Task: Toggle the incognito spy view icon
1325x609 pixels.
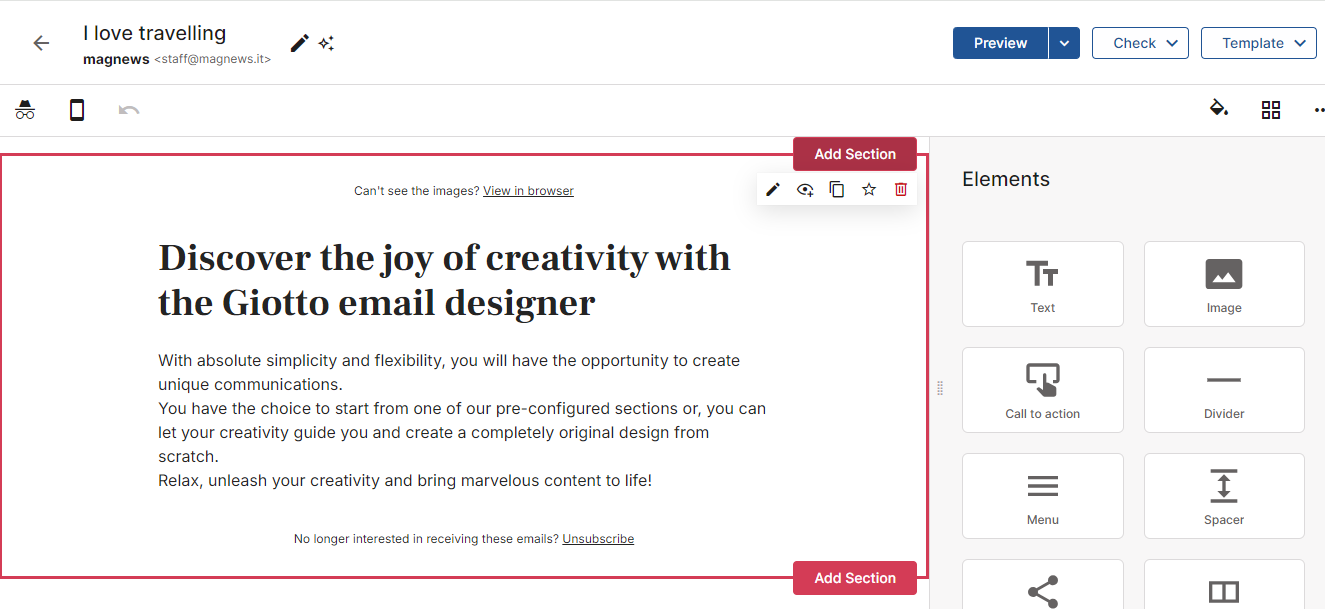Action: (x=25, y=110)
